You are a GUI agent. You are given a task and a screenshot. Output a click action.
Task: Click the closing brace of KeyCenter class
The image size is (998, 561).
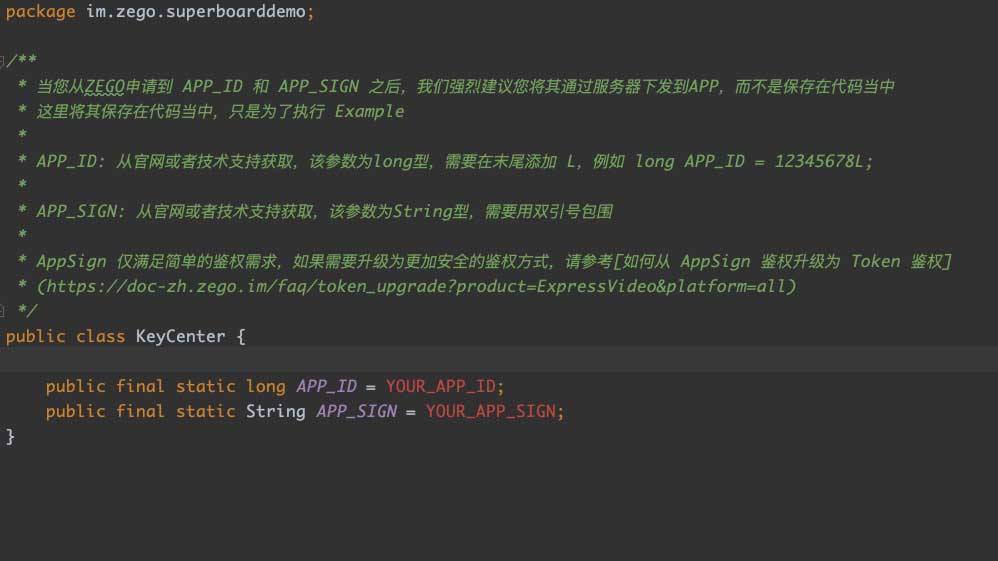pos(11,436)
